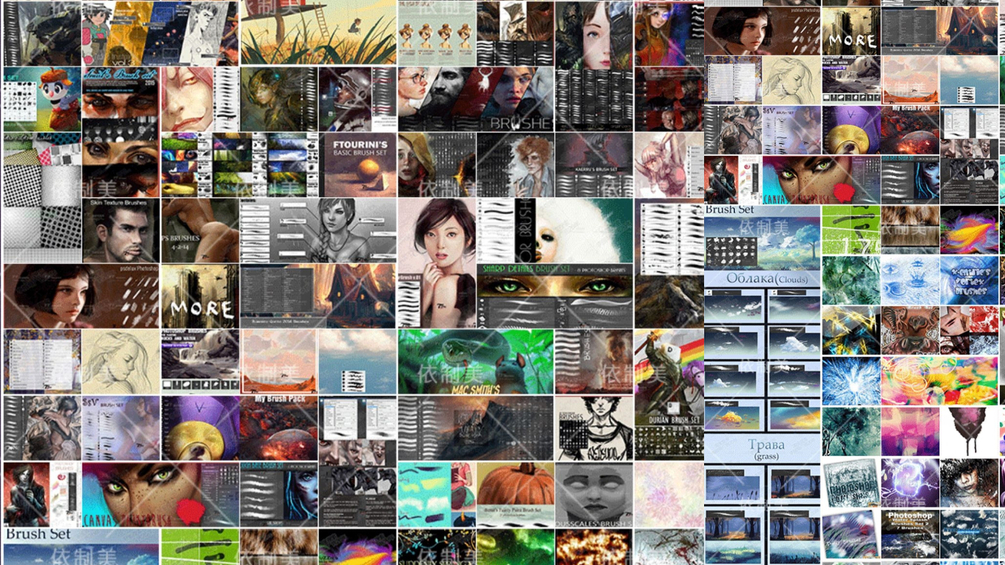This screenshot has width=1005, height=565.
Task: Click the pastel floral texture thumbnail
Action: coord(669,495)
